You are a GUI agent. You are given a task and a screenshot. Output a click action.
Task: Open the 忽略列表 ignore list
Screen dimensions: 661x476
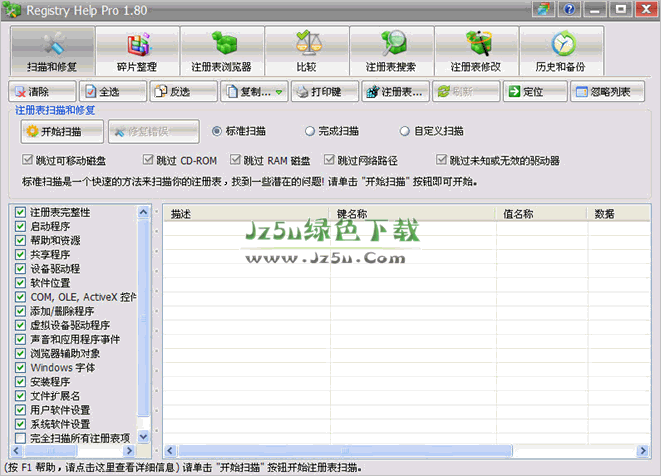(x=607, y=91)
